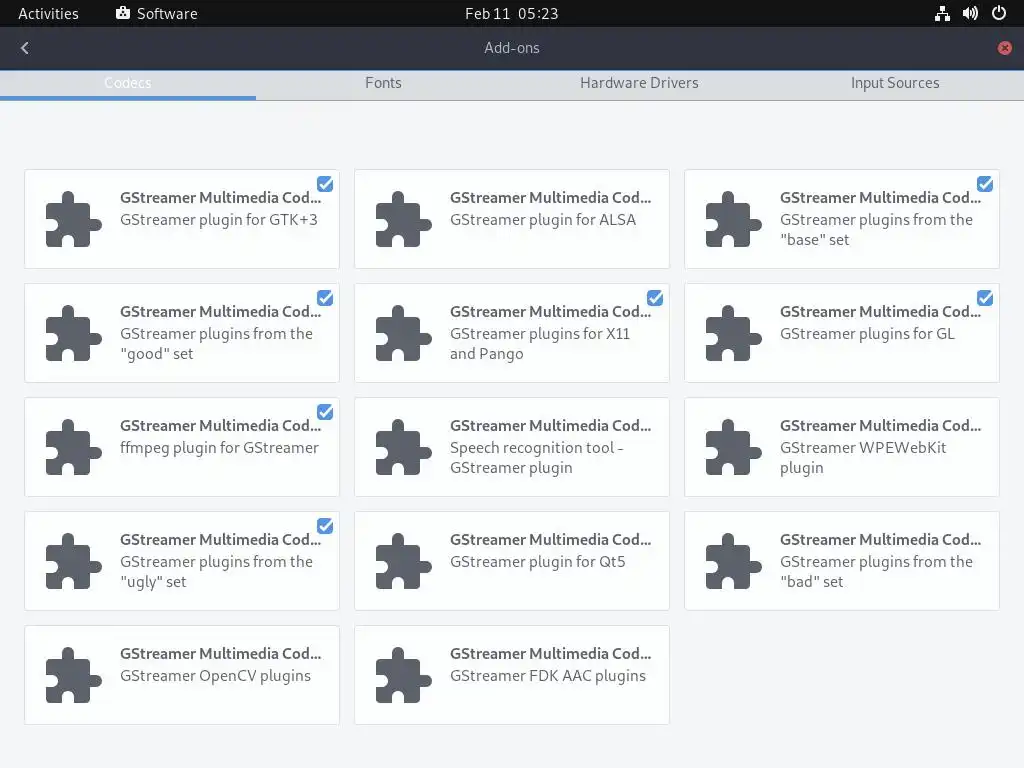
Task: Select "GStreamer plugins from the "good" set" text
Action: 216,344
